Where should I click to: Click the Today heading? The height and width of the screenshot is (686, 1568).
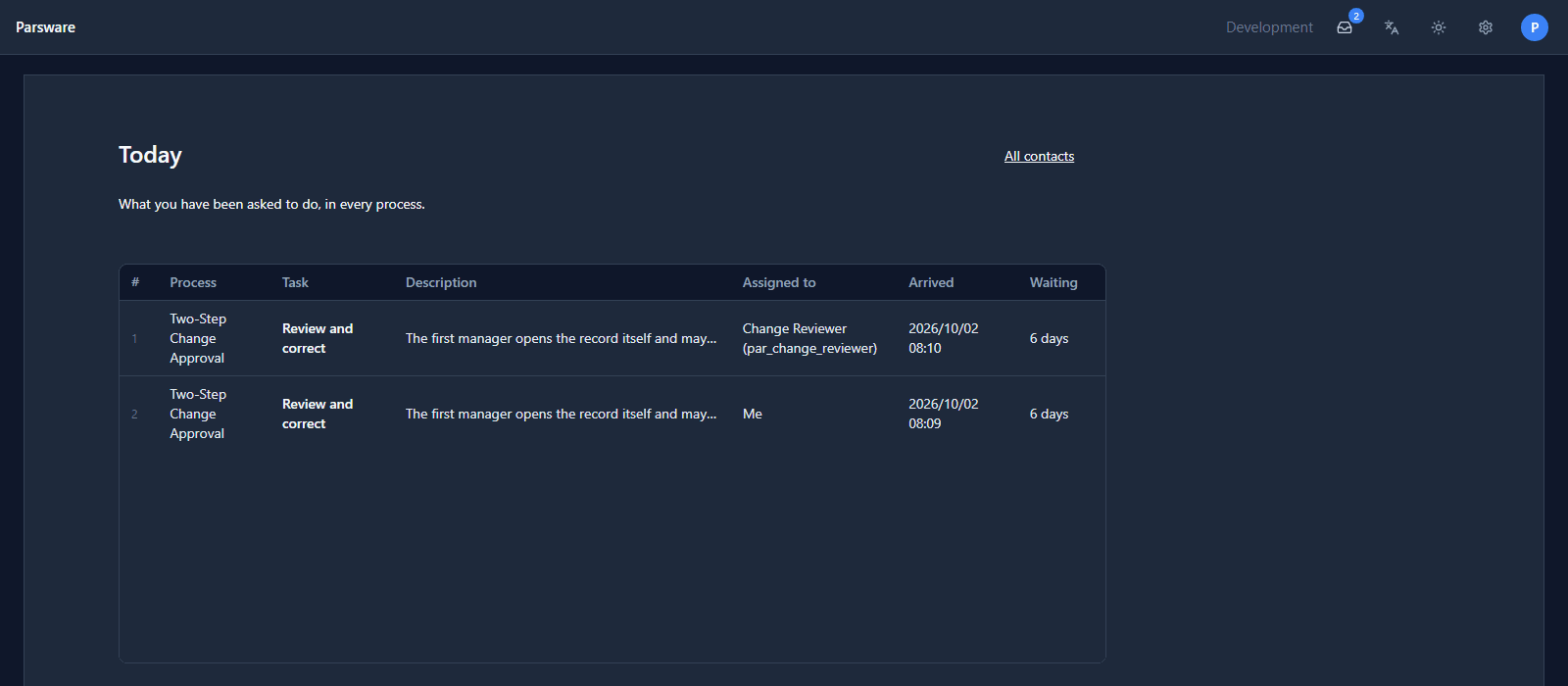pyautogui.click(x=150, y=155)
